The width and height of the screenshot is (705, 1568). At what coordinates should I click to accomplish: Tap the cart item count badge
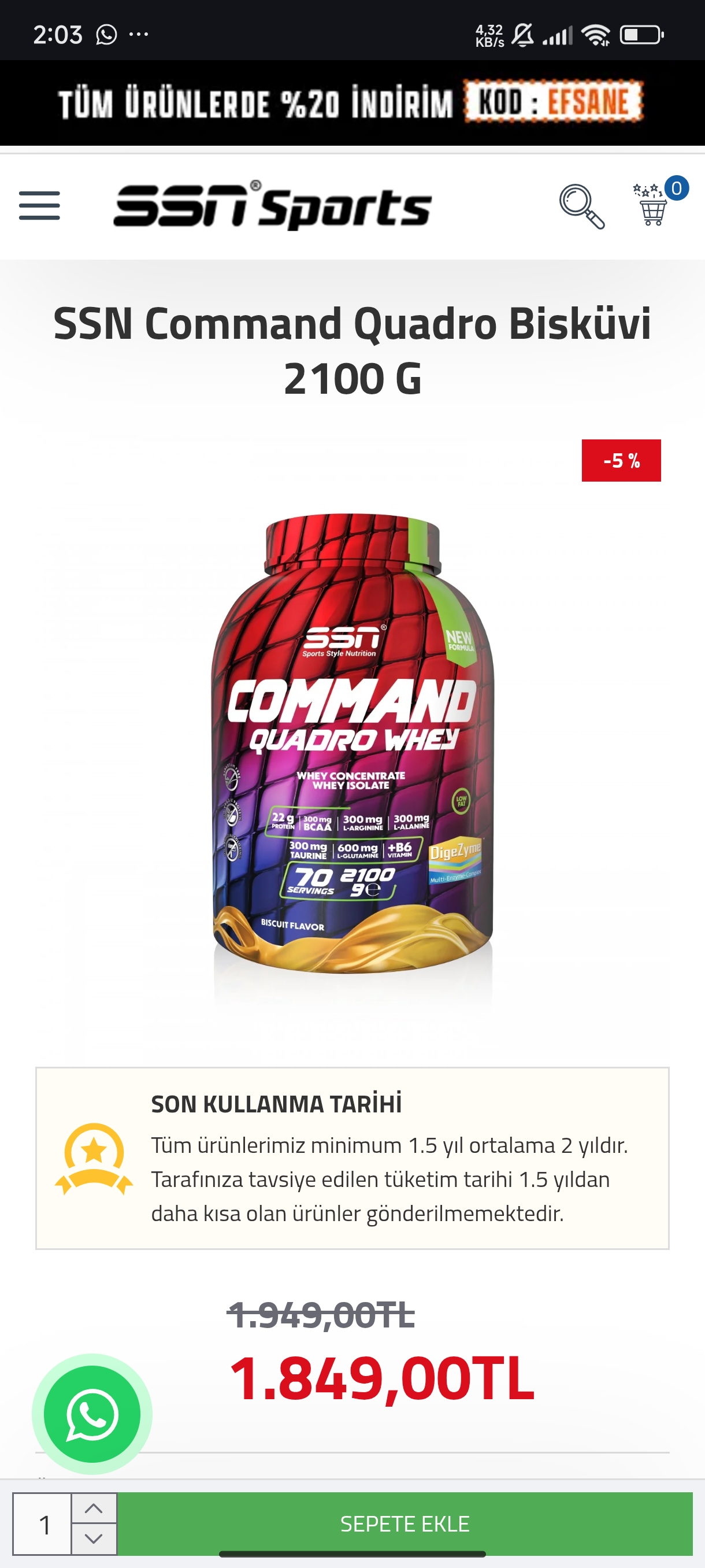677,188
